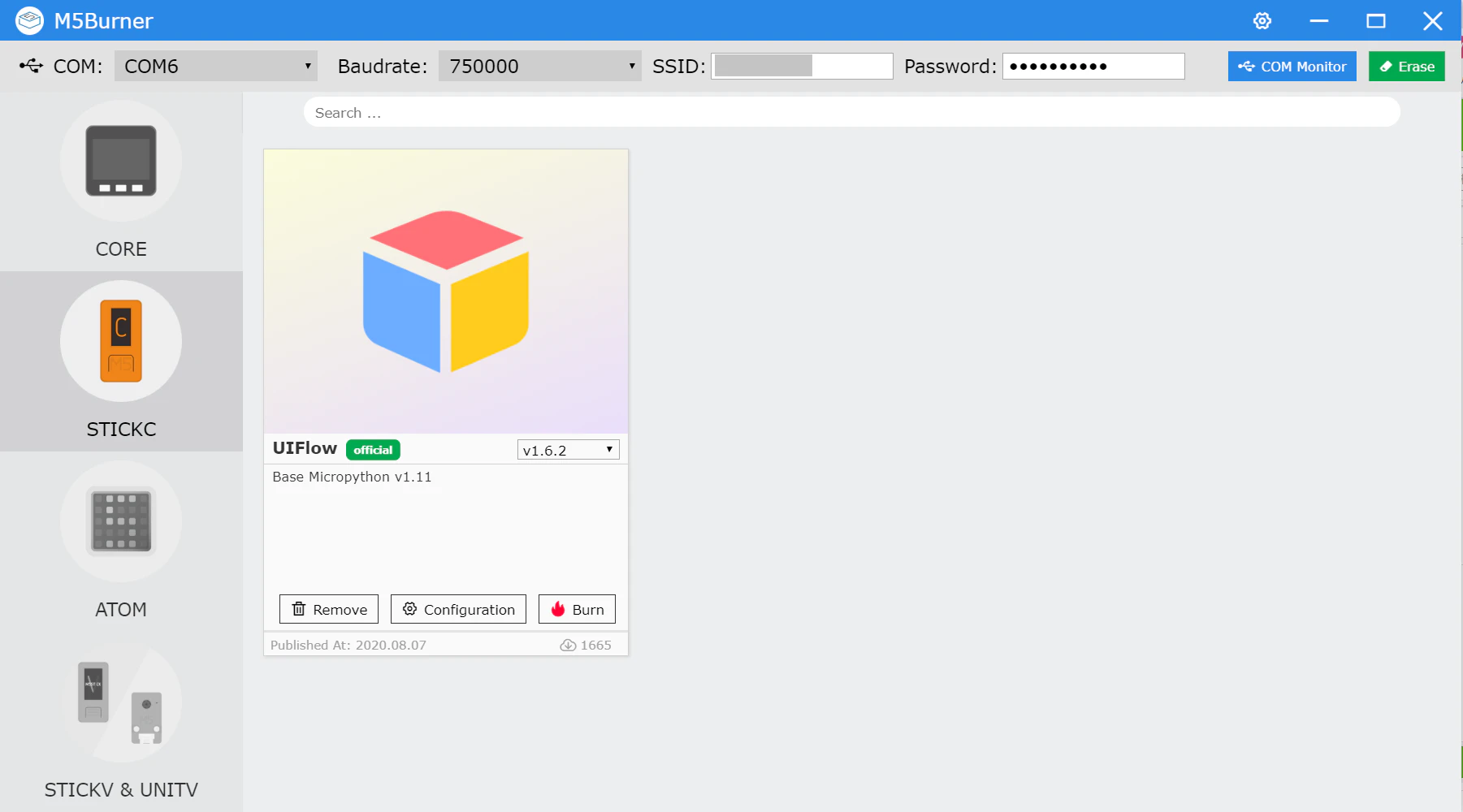
Task: Click the M5Burner logo icon
Action: coord(29,21)
